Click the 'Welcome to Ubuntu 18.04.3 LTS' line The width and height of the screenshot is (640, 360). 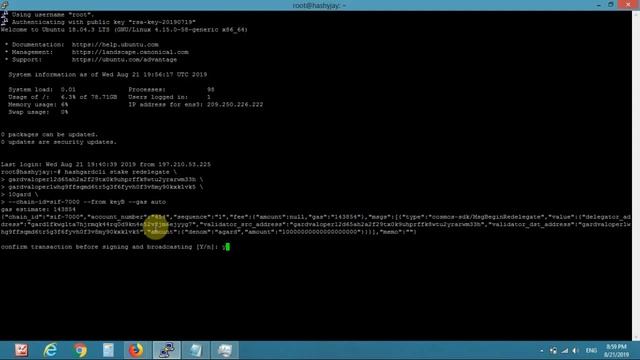[x=124, y=29]
